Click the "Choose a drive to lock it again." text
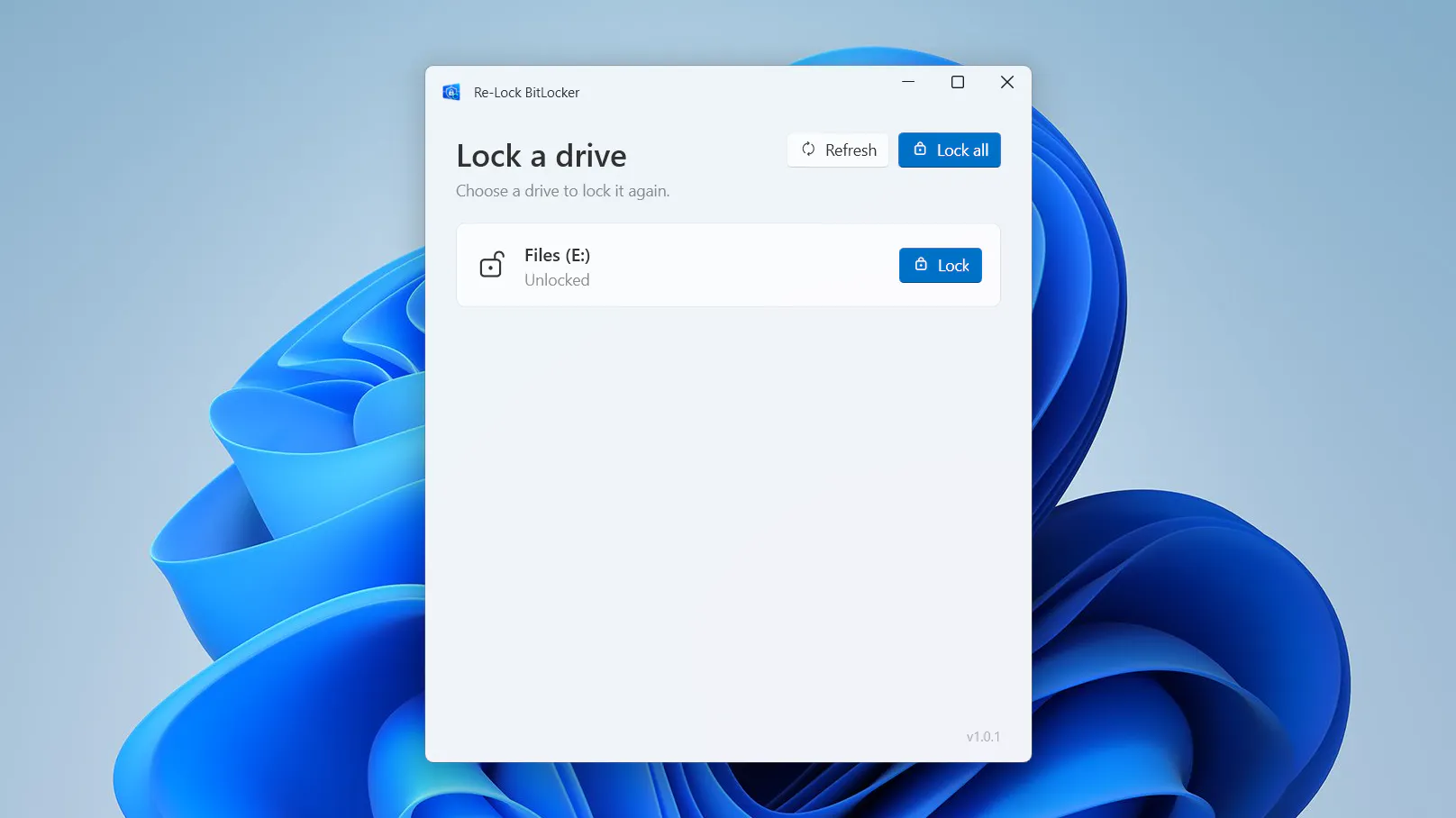Image resolution: width=1456 pixels, height=818 pixels. [563, 191]
